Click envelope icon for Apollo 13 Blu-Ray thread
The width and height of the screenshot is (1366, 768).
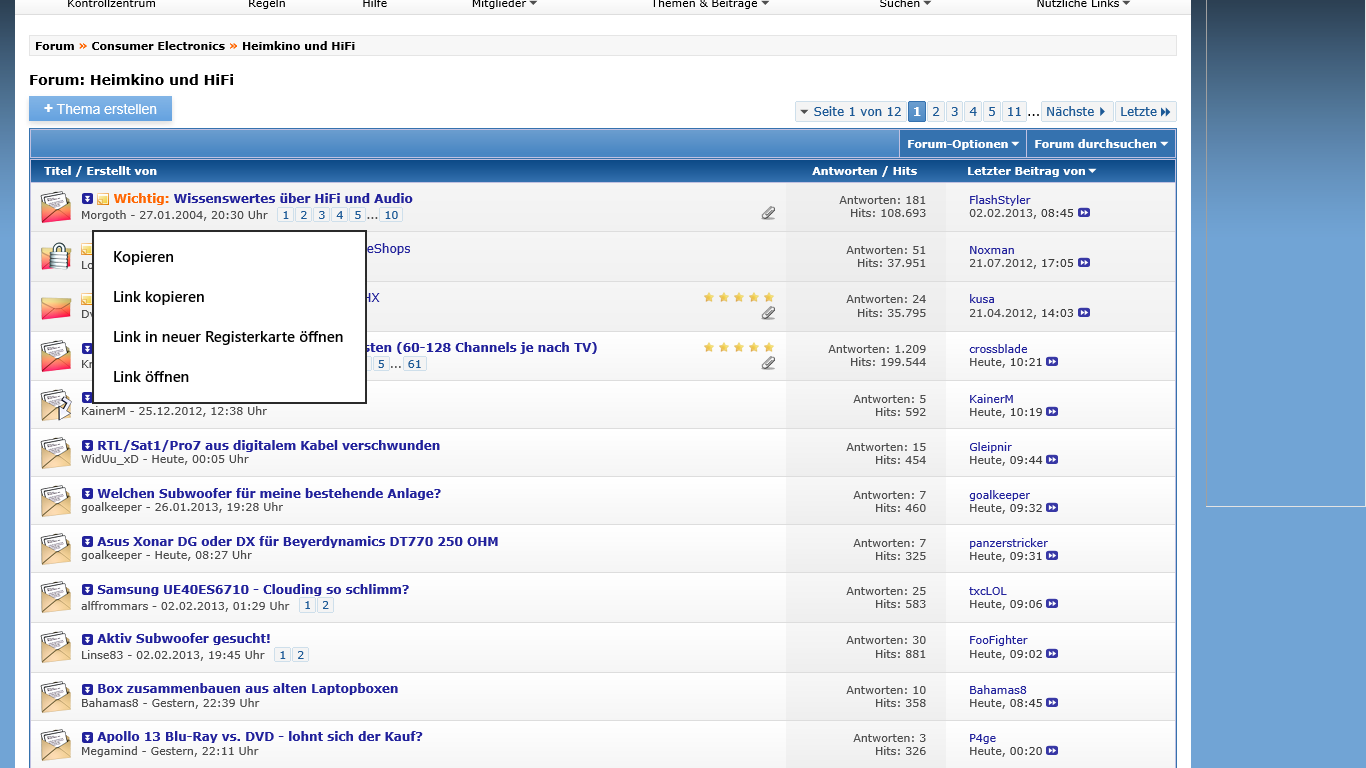click(x=55, y=744)
